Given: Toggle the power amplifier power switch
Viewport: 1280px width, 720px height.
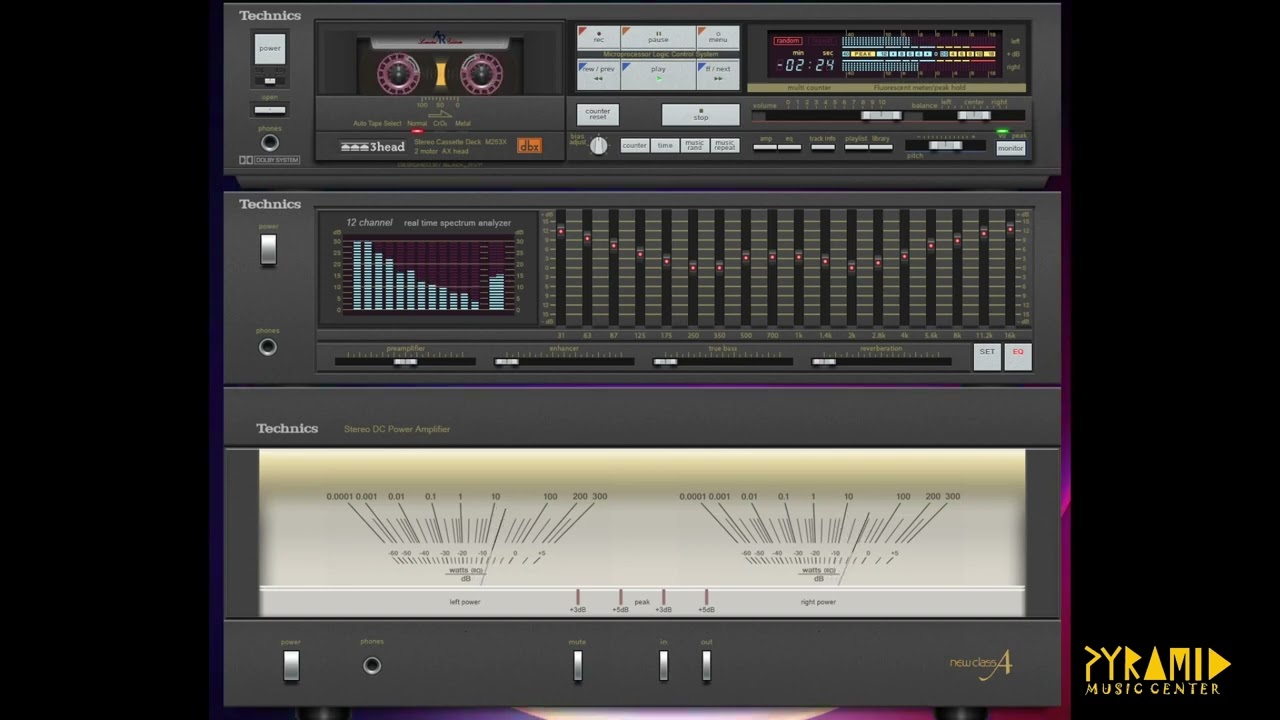Looking at the screenshot, I should click(291, 665).
